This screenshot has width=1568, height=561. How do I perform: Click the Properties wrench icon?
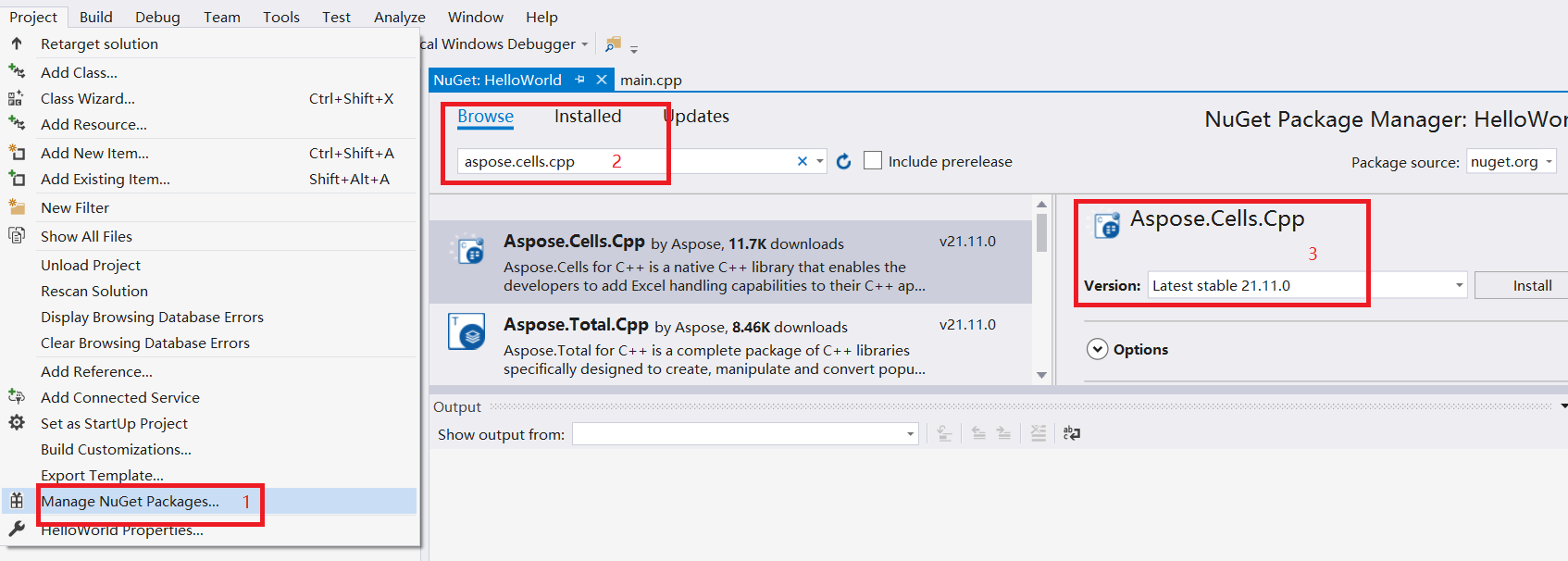pos(17,529)
